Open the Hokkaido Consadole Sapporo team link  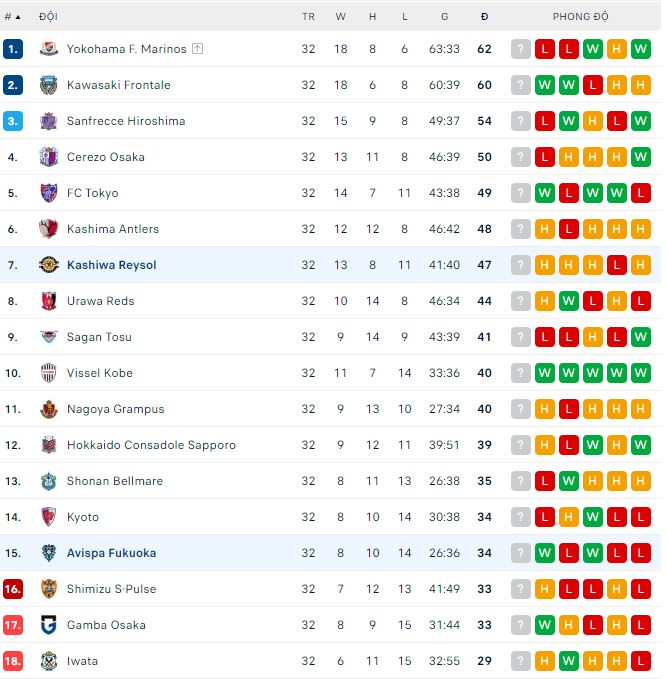tap(151, 445)
